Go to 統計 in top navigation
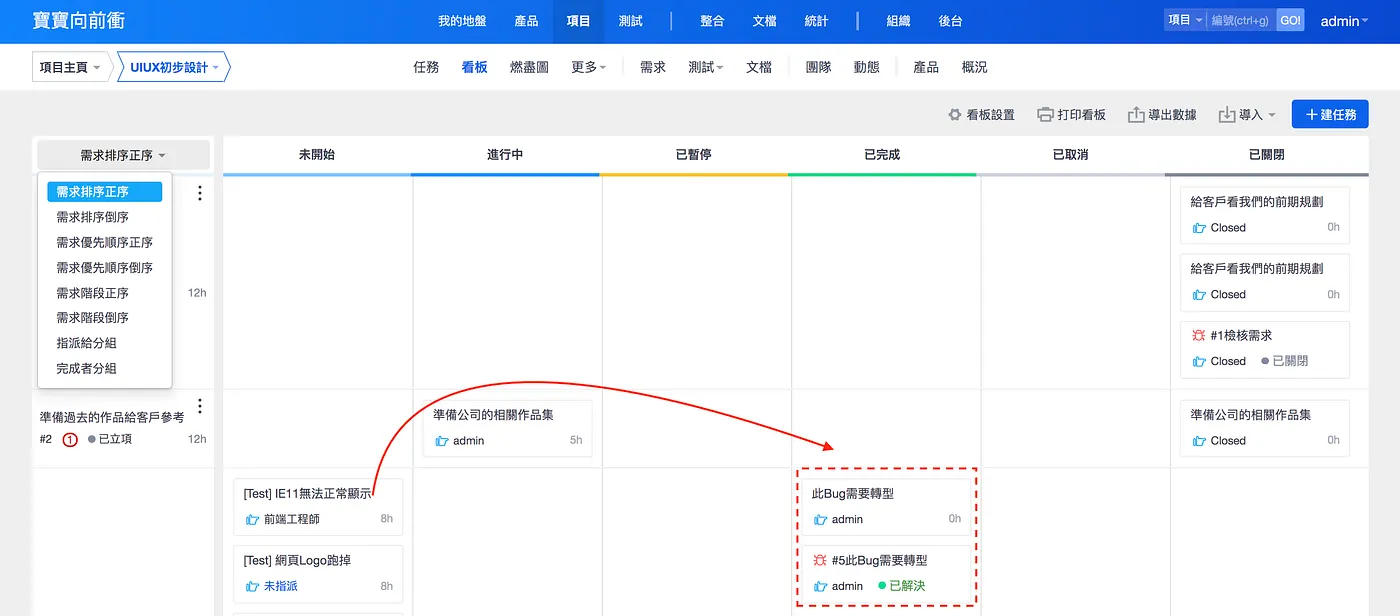 [816, 21]
